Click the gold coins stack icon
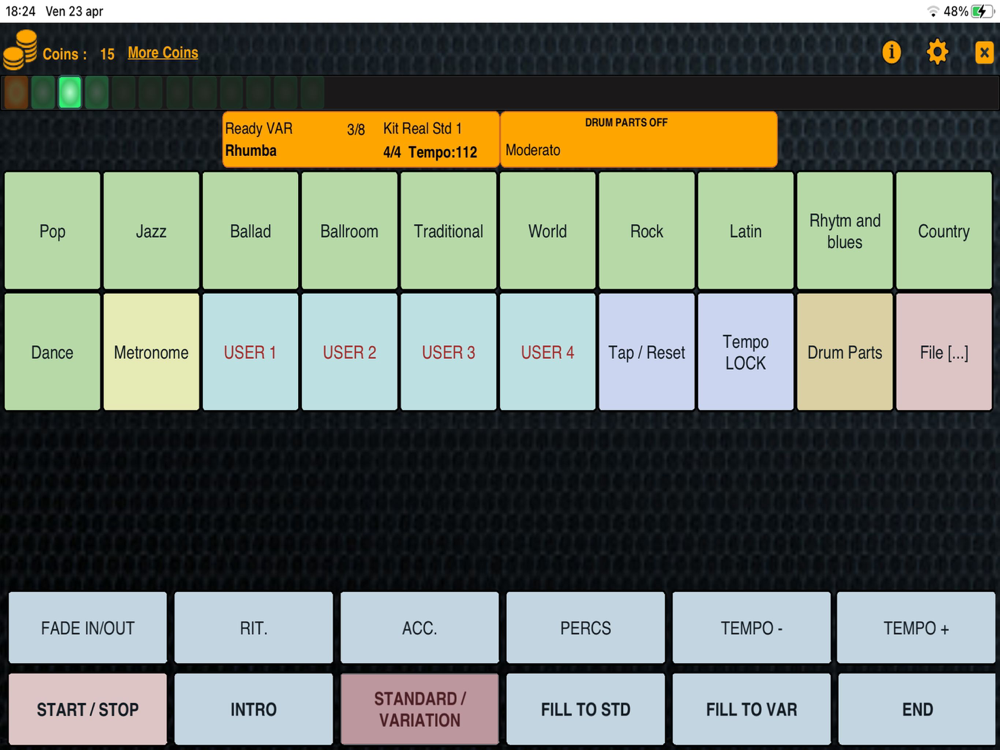 click(20, 50)
